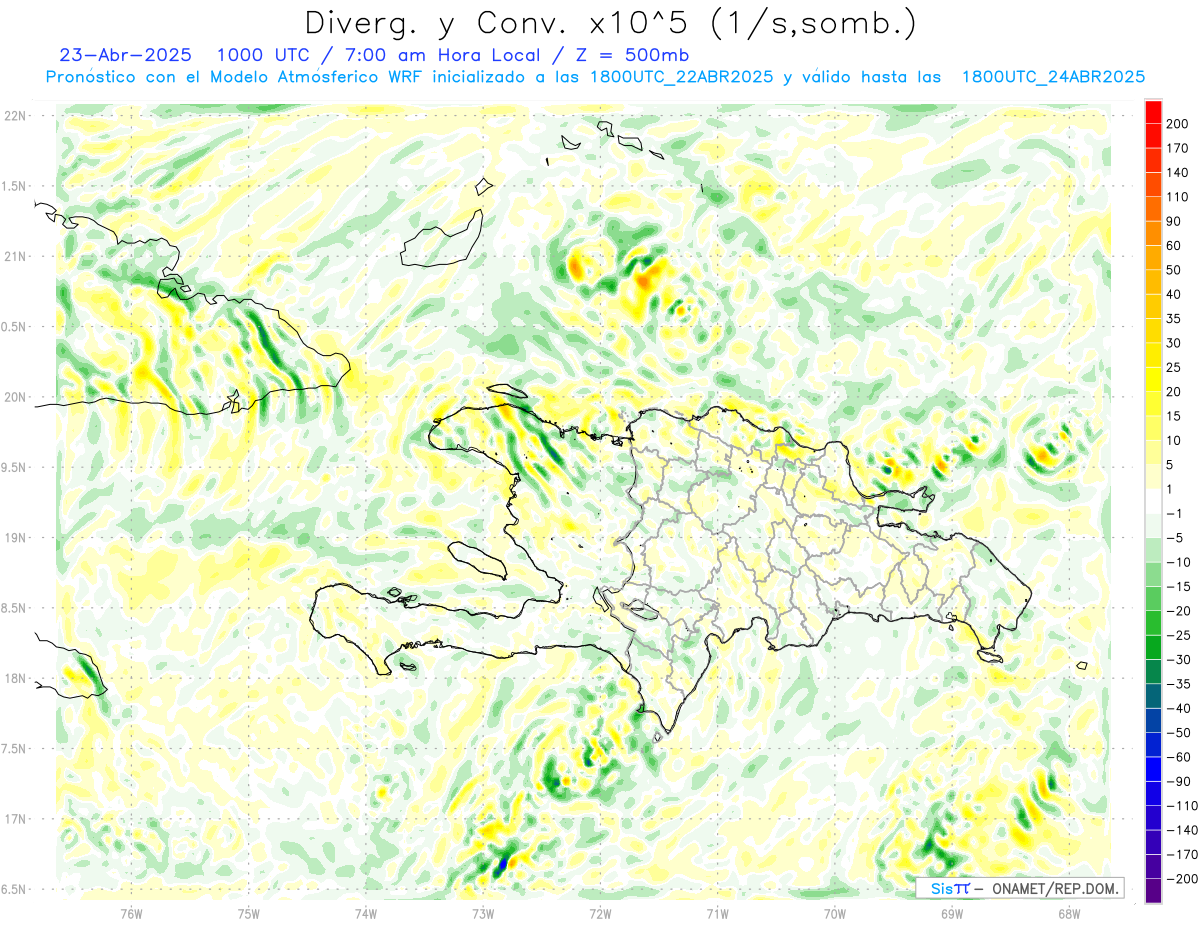Click the colorbar value '-30'
The image size is (1200, 927).
1179,660
